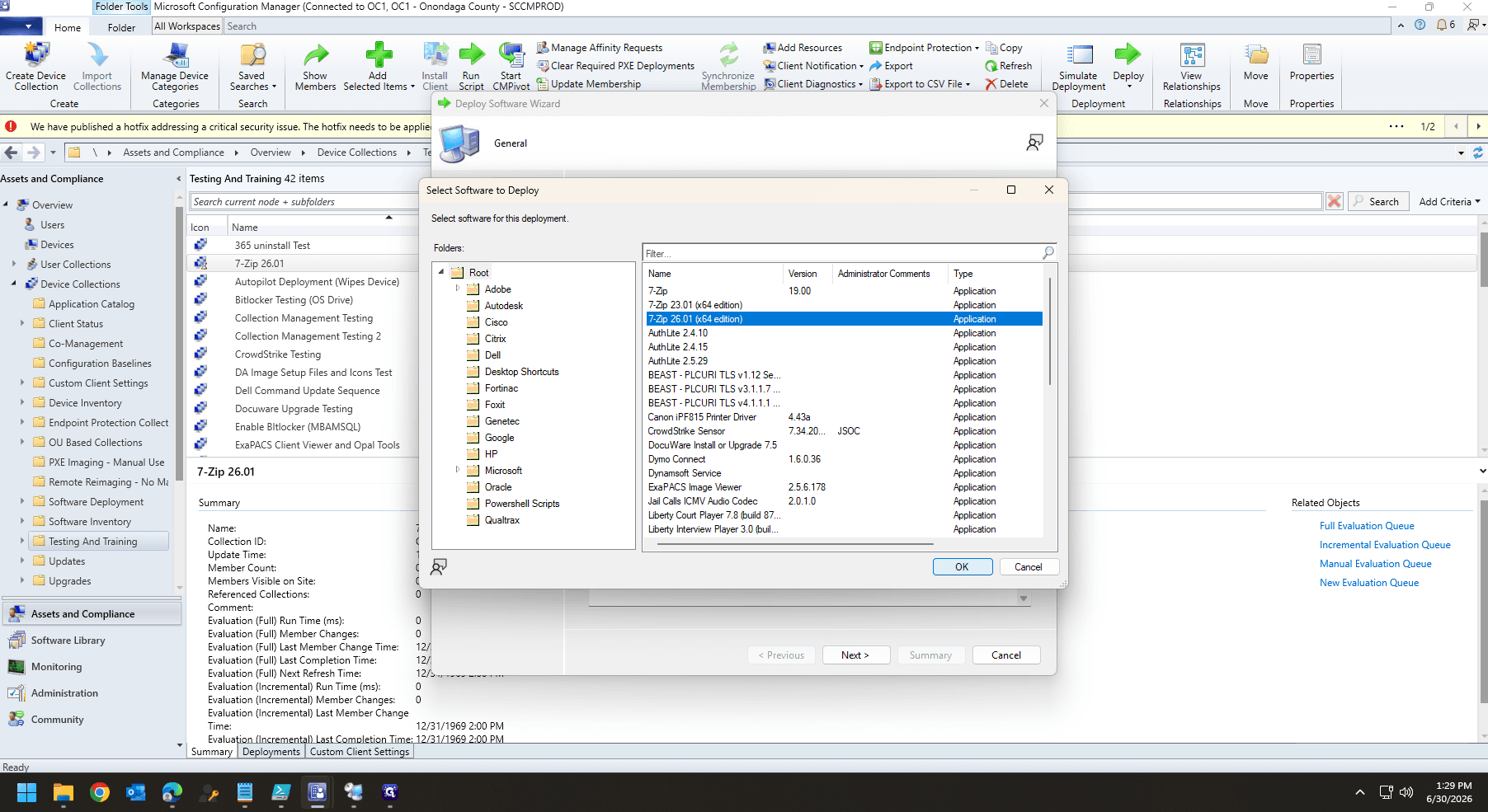This screenshot has height=812, width=1488.
Task: Start CMPivot from the ribbon
Action: [x=511, y=66]
